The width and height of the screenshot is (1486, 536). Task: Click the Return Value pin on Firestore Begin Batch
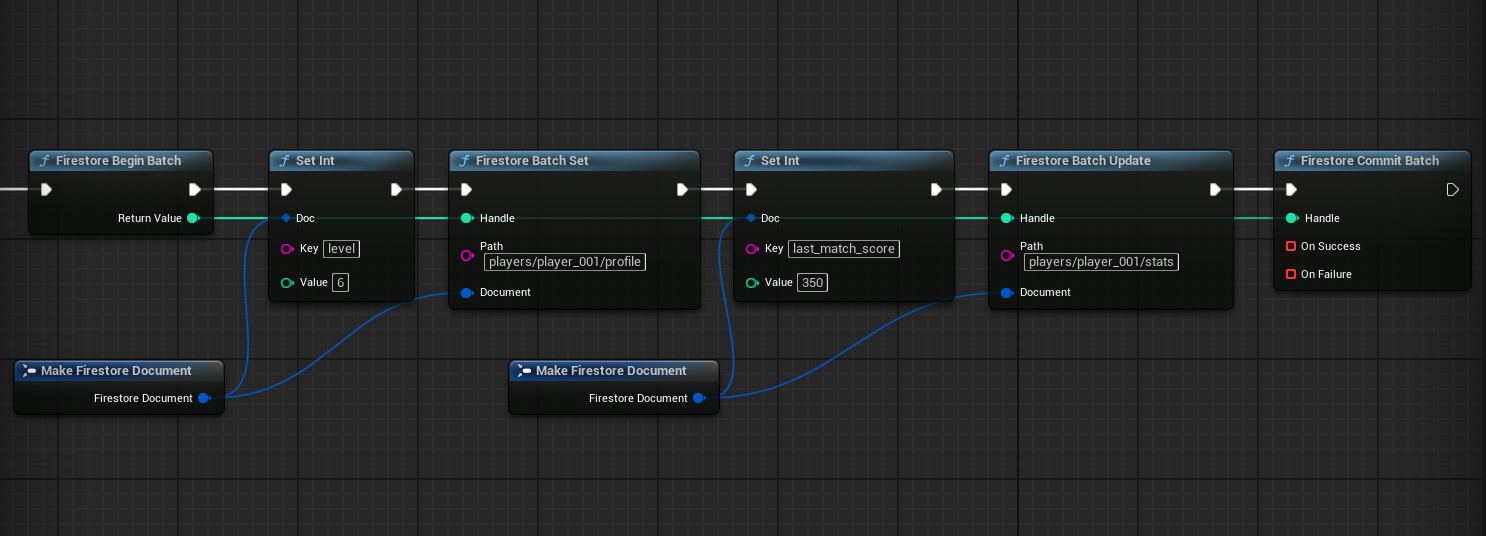tap(192, 218)
